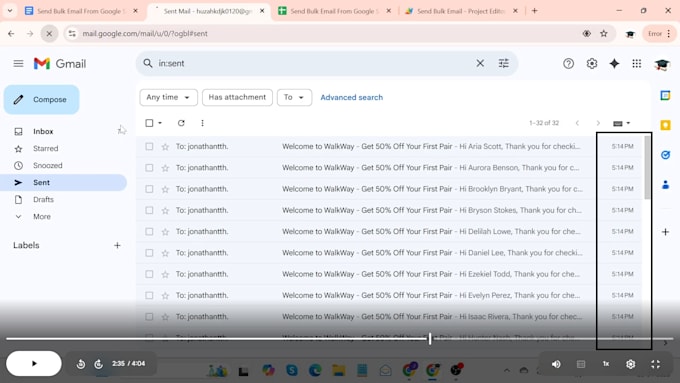This screenshot has height=383, width=680.
Task: Switch to the first Send Bulk Email docs tab
Action: [x=81, y=11]
